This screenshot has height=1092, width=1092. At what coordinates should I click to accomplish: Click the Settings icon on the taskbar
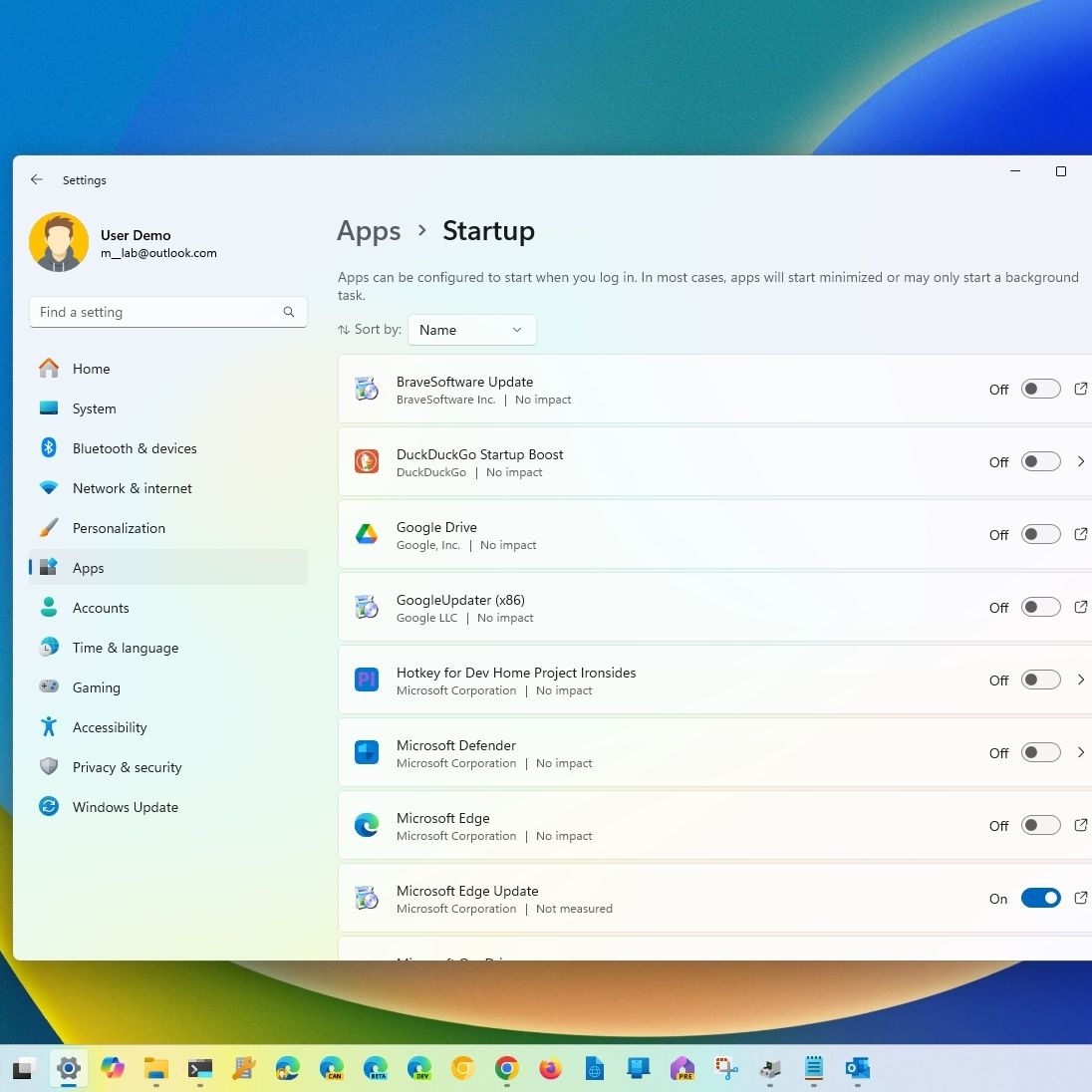[68, 1068]
